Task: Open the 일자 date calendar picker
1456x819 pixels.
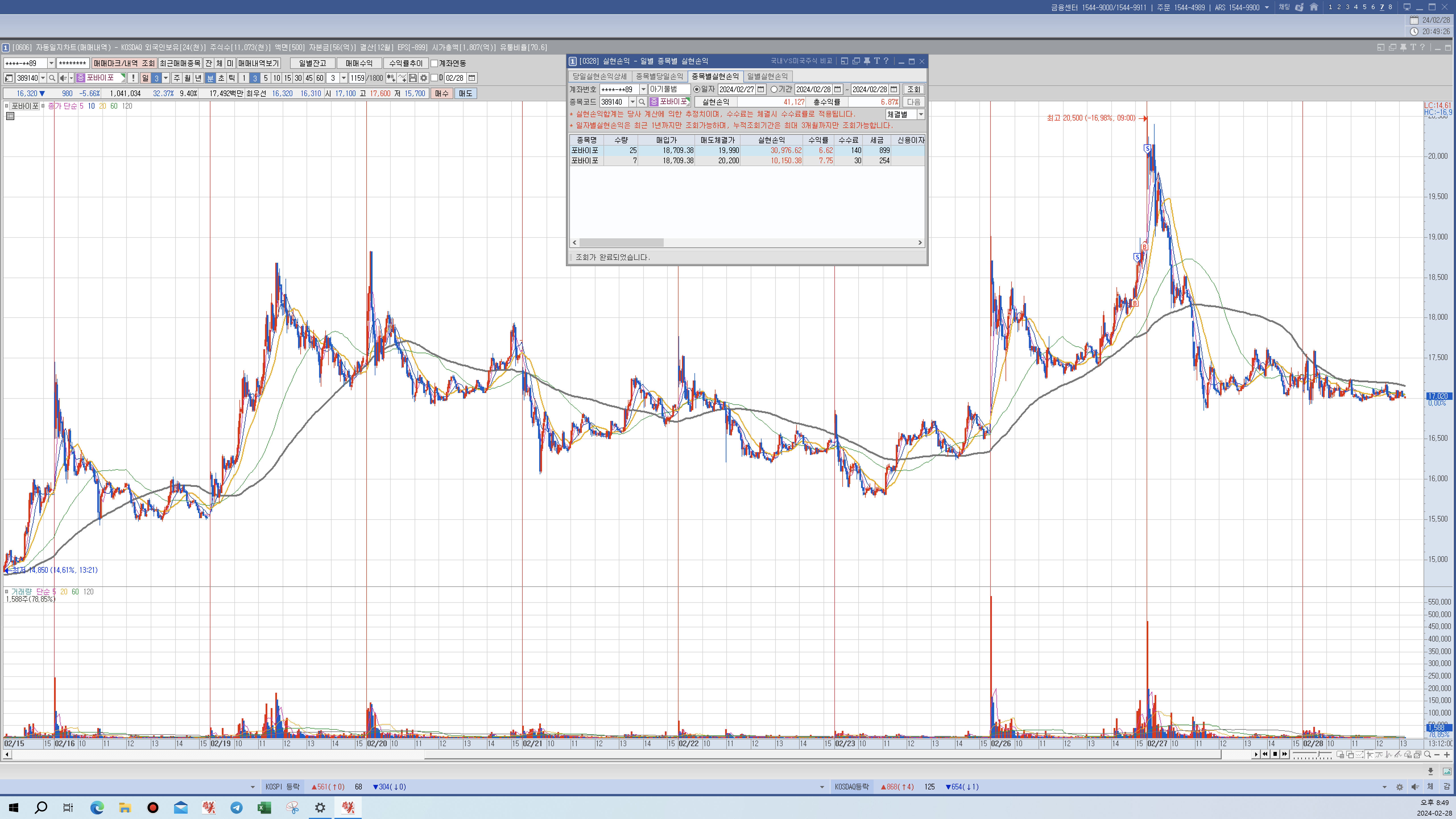Action: [761, 89]
